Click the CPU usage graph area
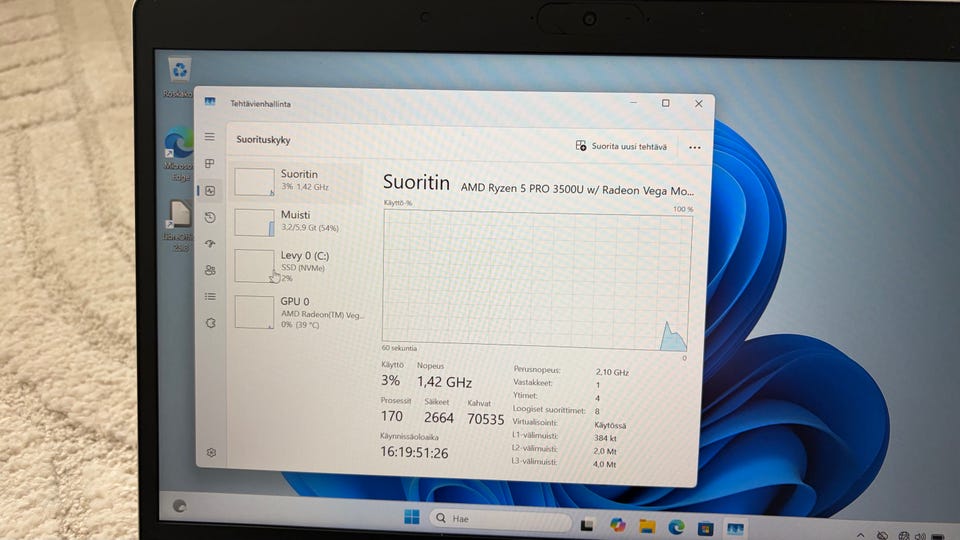Viewport: 960px width, 540px height. click(x=536, y=281)
